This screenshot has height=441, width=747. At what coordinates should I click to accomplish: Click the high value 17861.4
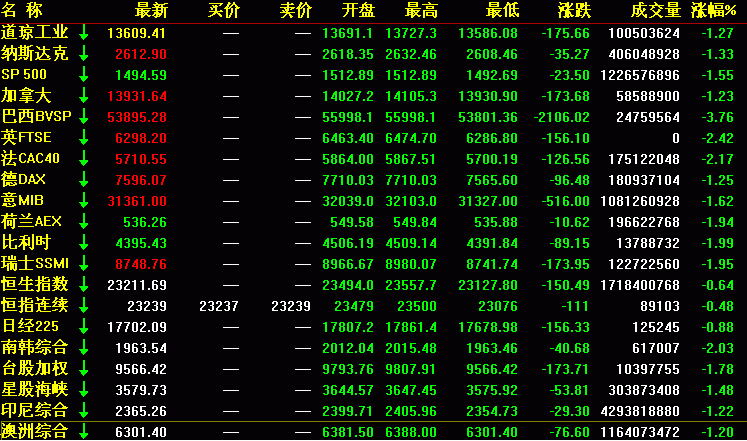pyautogui.click(x=411, y=327)
